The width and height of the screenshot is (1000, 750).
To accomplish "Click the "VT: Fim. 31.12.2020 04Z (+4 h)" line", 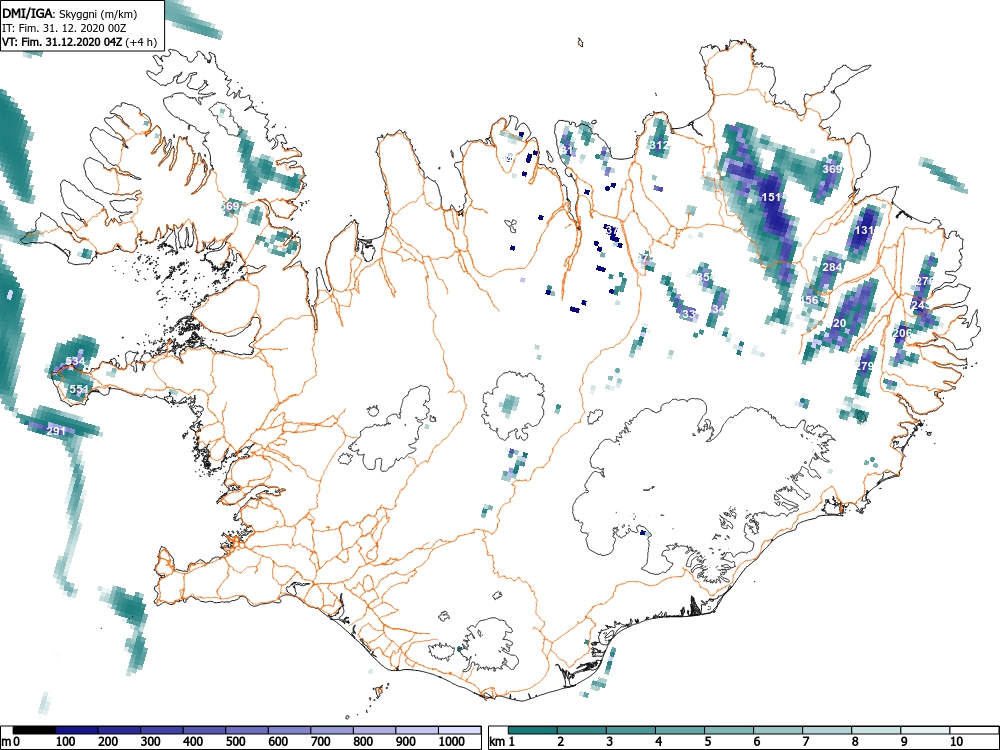I will pos(79,42).
